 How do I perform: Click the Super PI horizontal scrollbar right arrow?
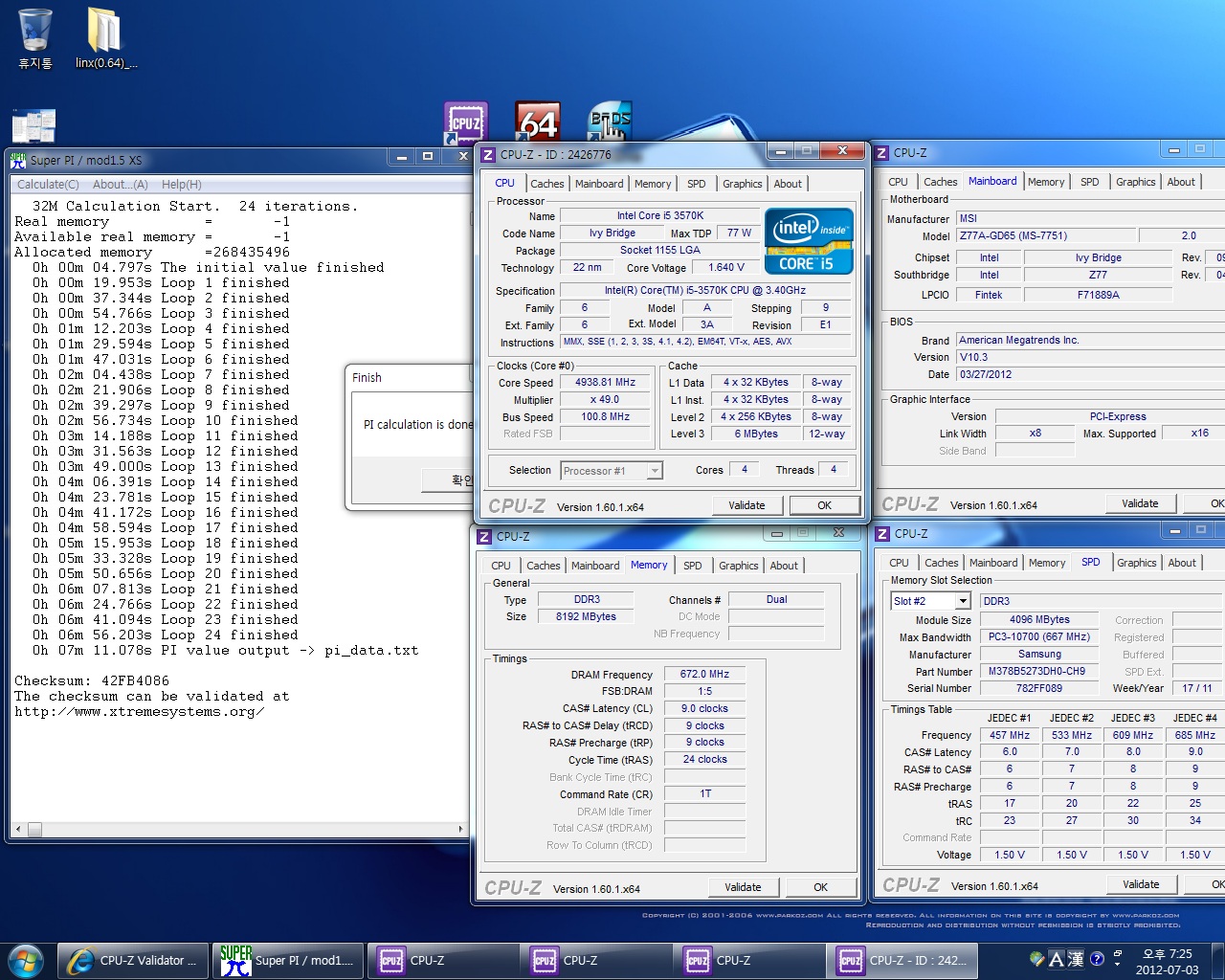pos(460,829)
